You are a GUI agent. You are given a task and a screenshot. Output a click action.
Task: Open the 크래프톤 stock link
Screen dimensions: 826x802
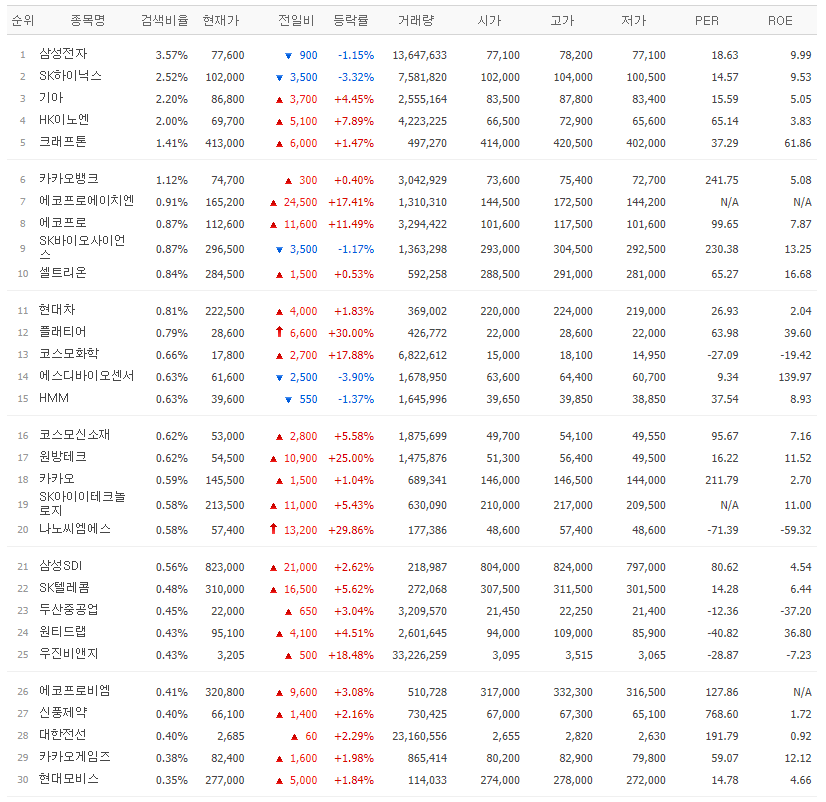click(63, 142)
